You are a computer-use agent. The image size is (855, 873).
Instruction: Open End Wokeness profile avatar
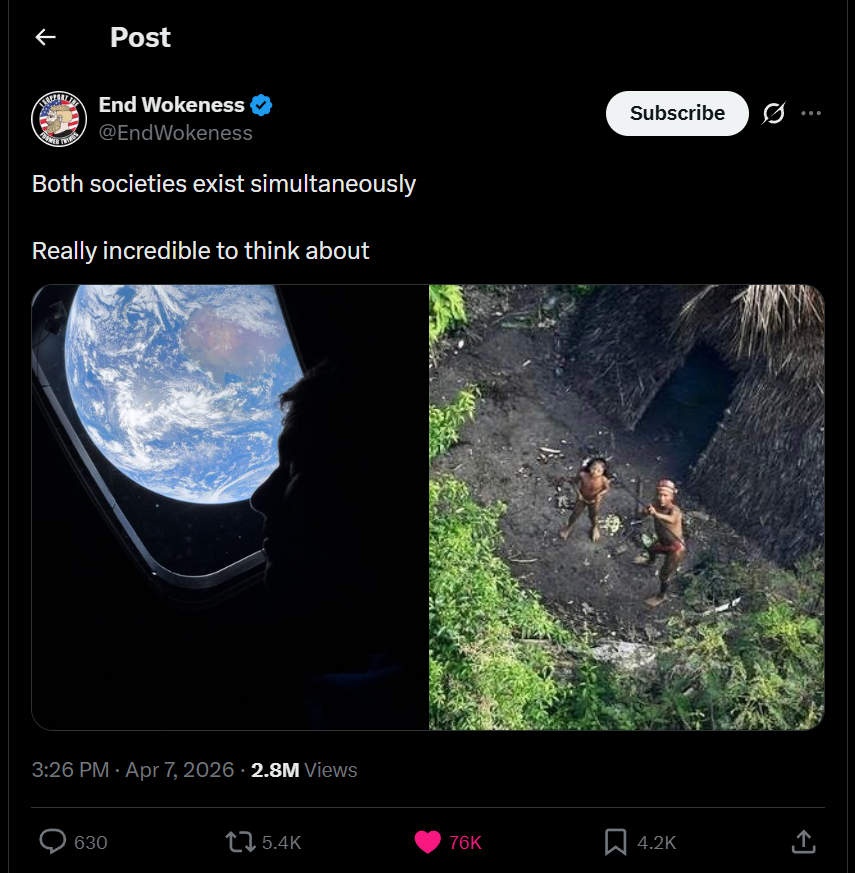click(60, 118)
